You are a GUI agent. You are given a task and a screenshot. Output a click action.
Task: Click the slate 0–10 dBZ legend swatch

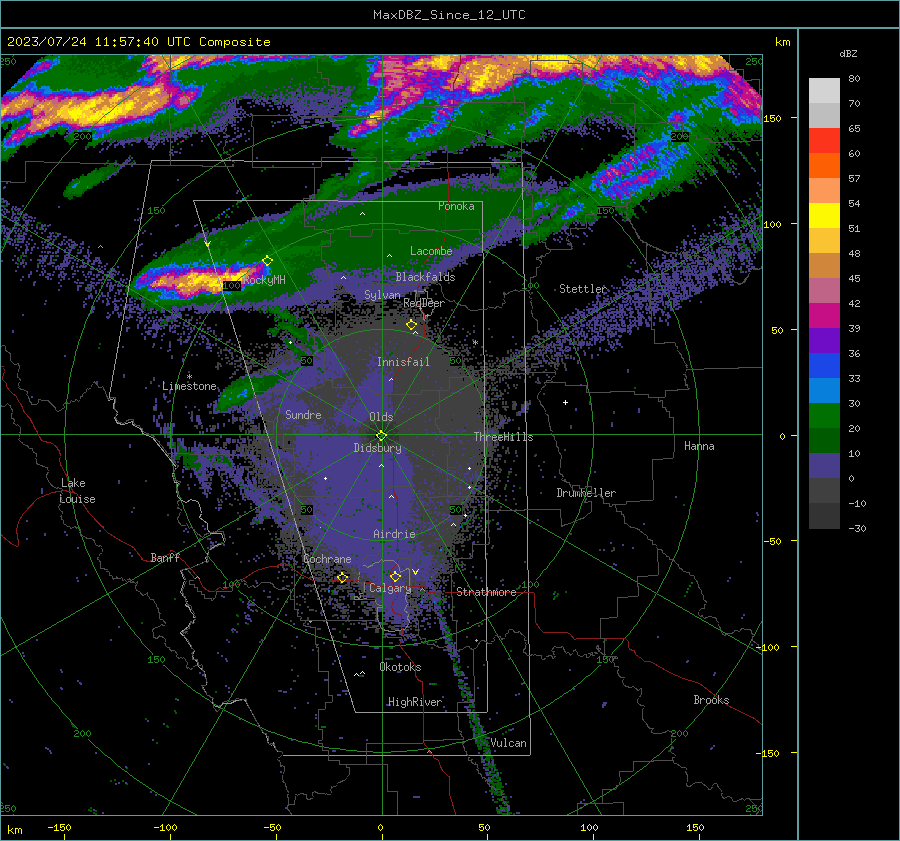824,465
